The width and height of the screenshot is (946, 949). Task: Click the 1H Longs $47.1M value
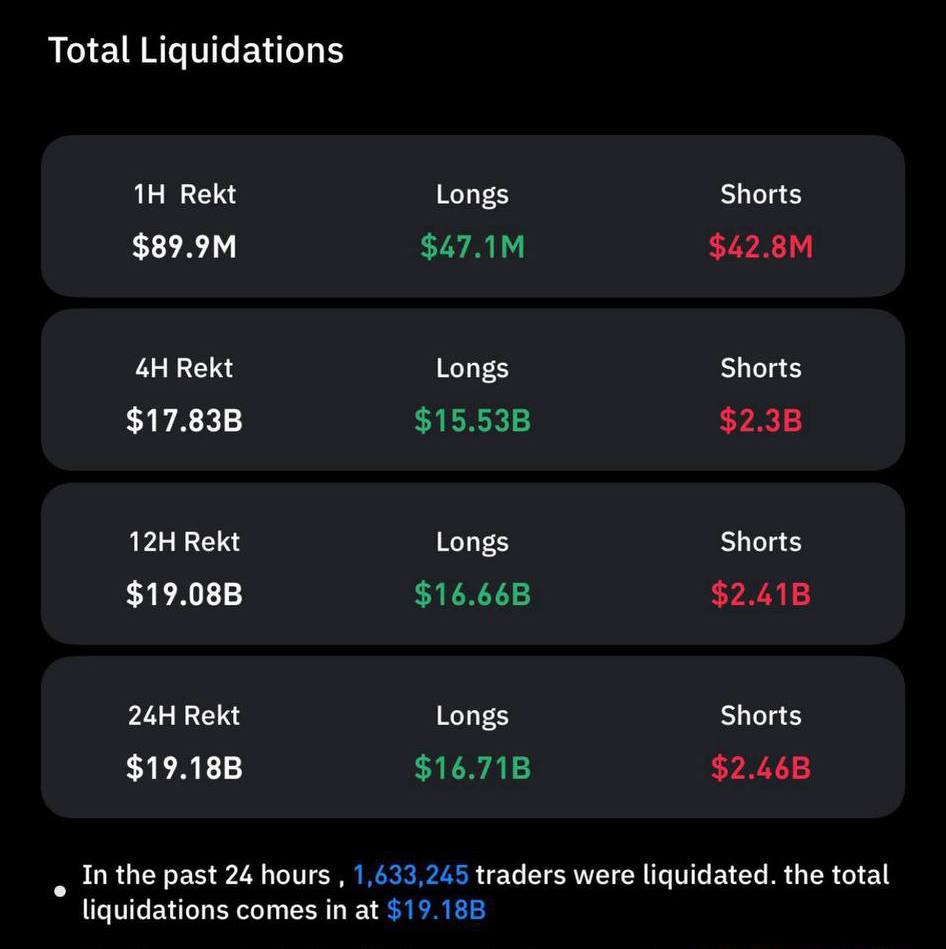[x=473, y=247]
